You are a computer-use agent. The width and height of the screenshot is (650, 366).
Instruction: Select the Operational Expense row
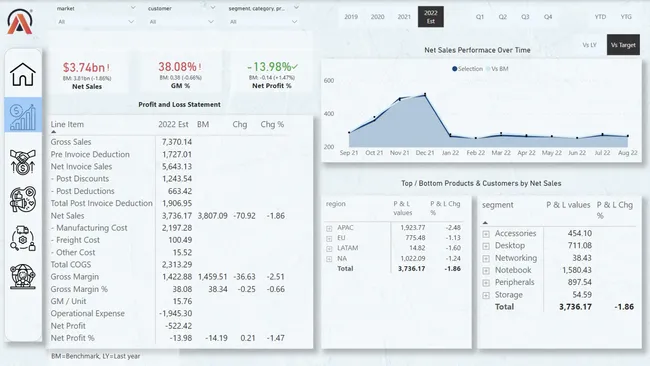point(87,314)
